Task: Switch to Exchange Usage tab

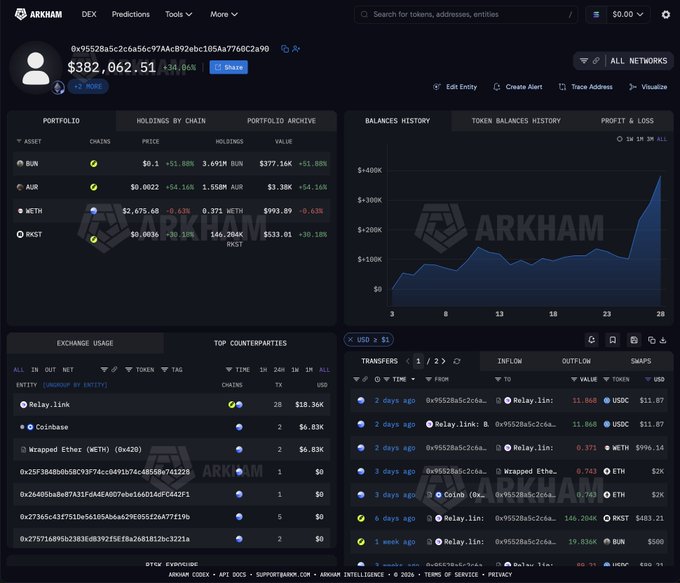Action: [85, 343]
